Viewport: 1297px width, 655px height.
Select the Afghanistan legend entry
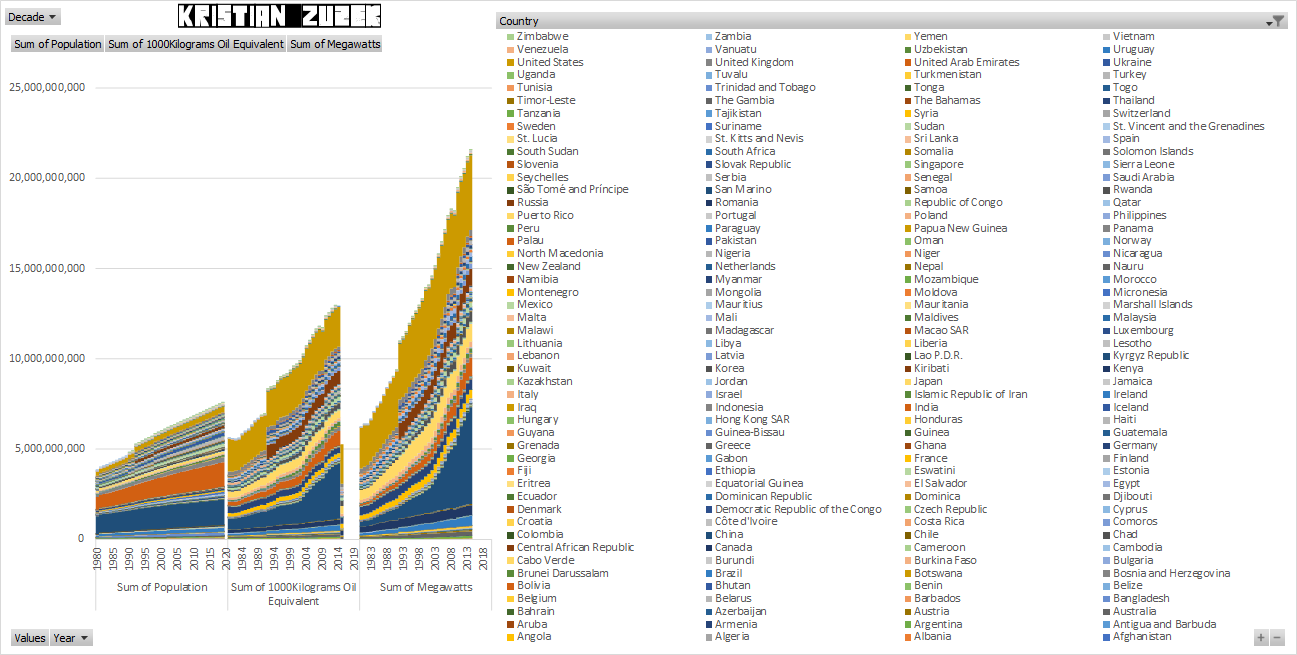[1140, 637]
